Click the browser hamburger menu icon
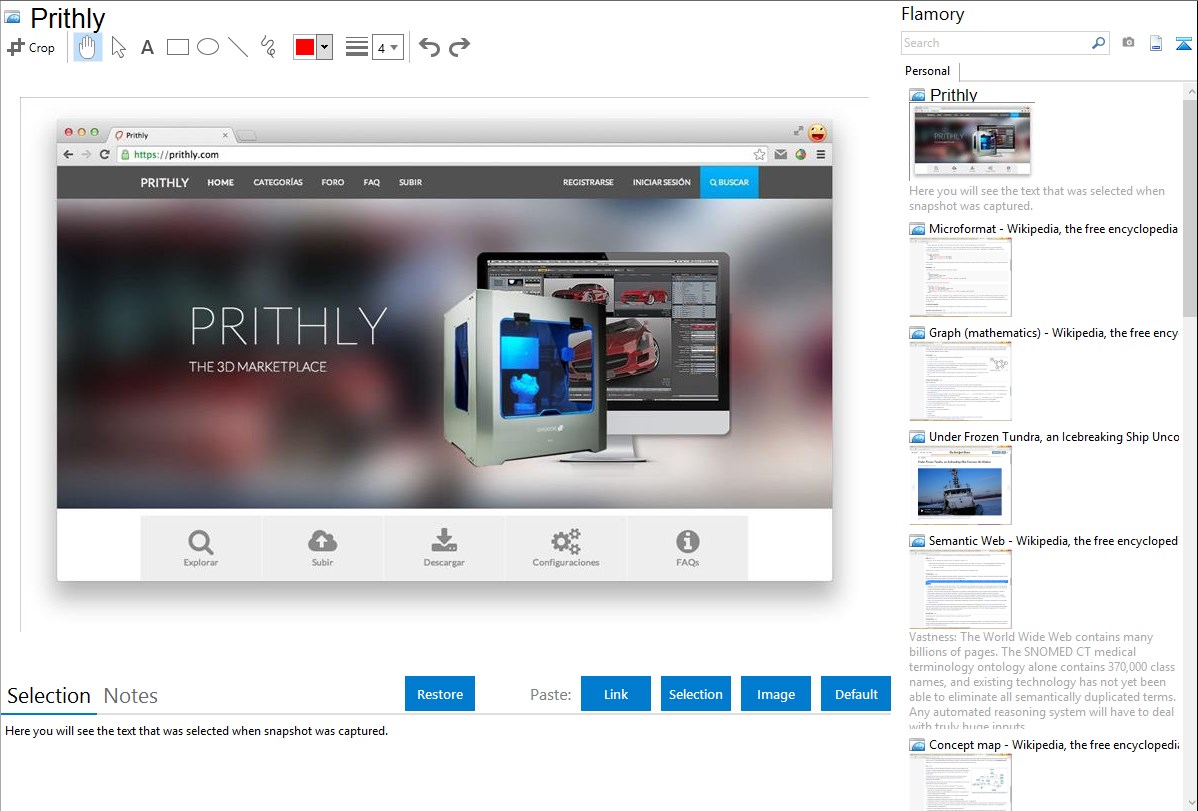The width and height of the screenshot is (1198, 811). pos(821,154)
